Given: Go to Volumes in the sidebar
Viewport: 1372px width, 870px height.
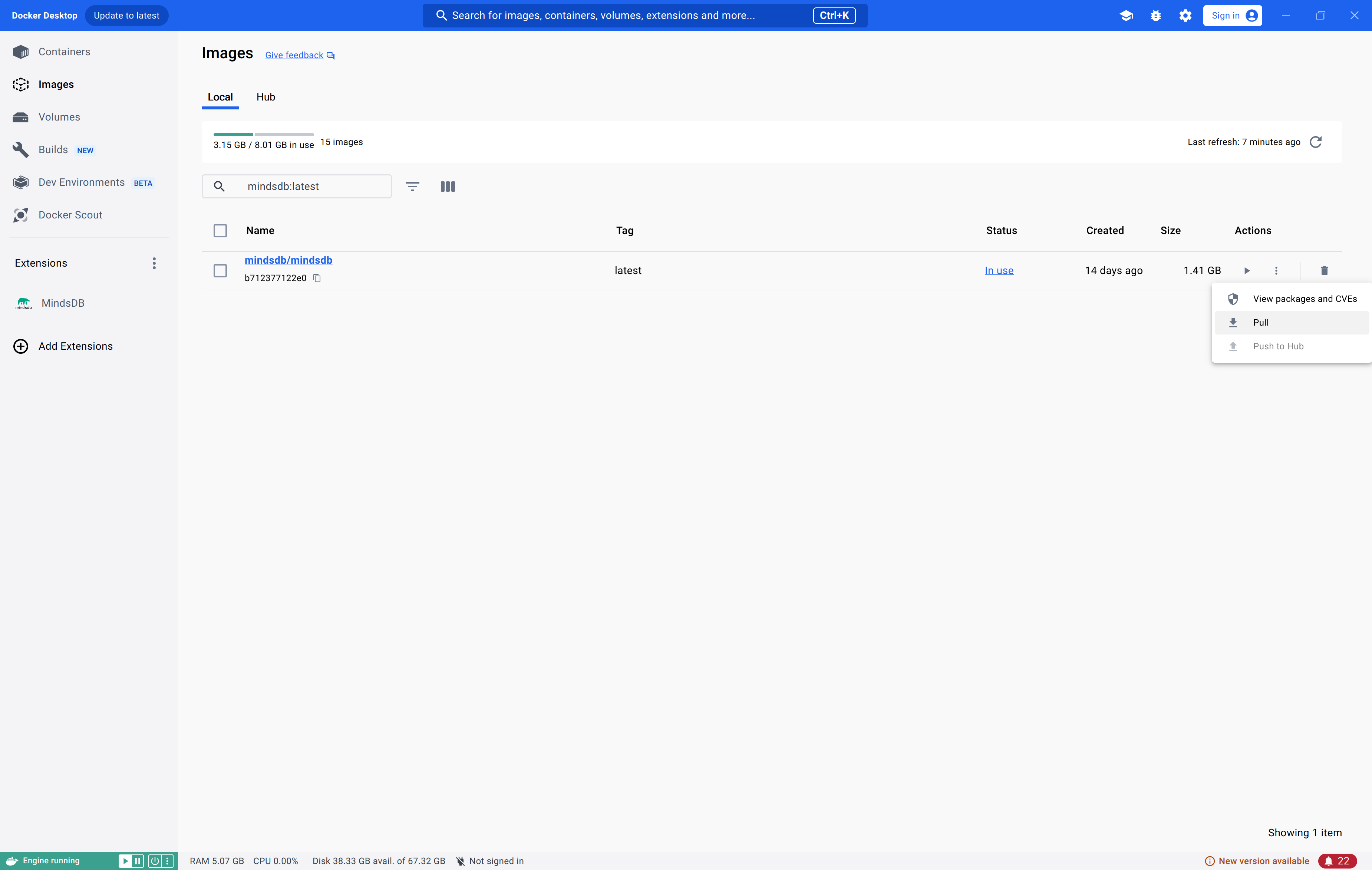Looking at the screenshot, I should coord(88,117).
